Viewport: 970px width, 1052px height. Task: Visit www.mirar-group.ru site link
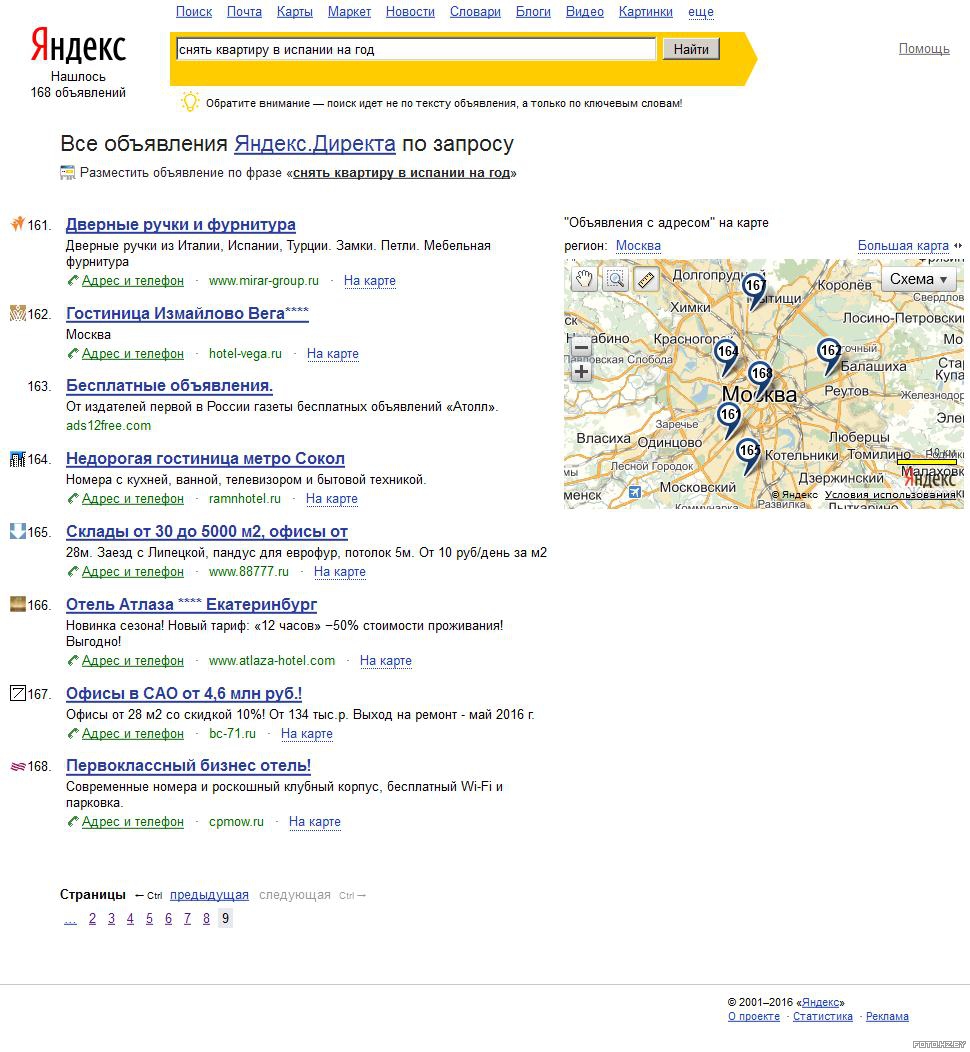point(264,280)
